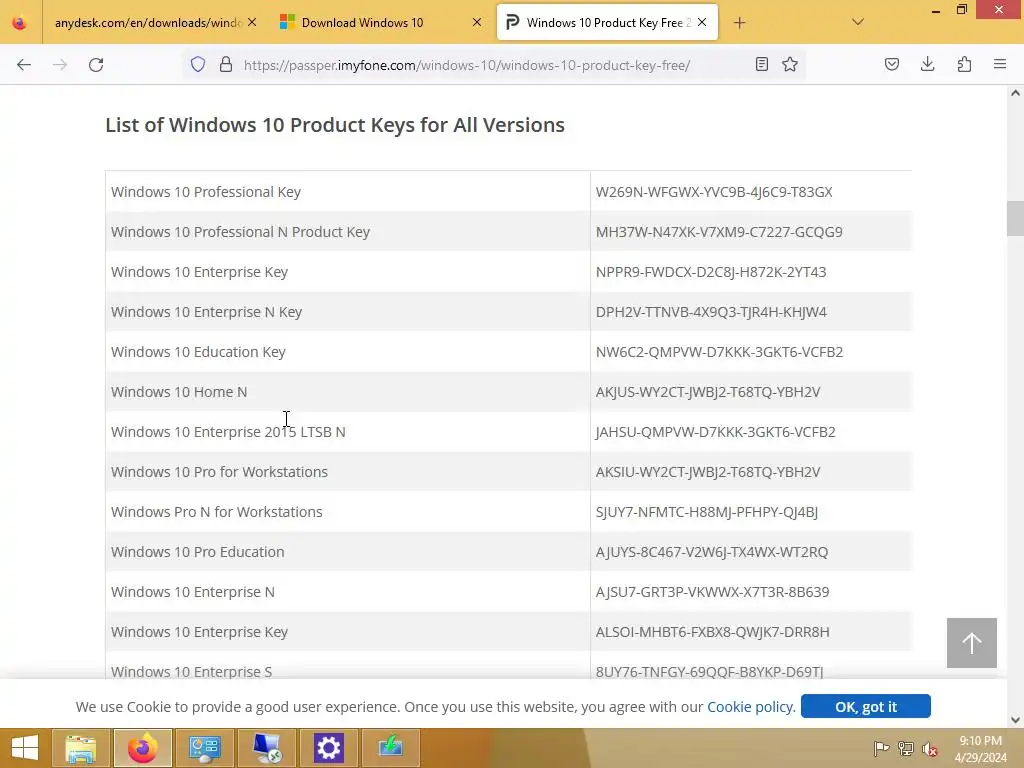1024x768 pixels.
Task: Open the PC settings gear taskbar icon
Action: (328, 748)
